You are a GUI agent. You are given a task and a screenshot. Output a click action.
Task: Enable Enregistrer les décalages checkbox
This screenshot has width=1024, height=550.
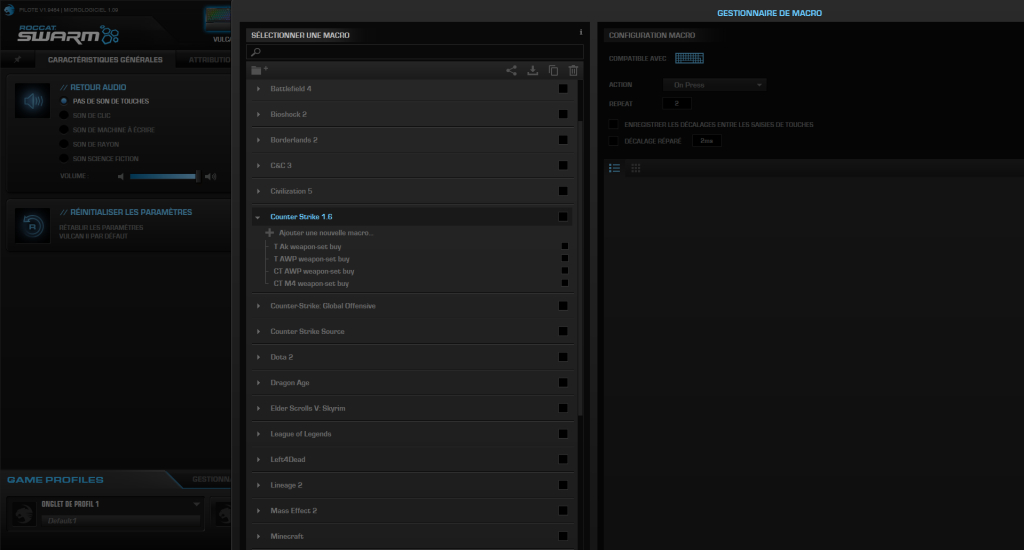pos(613,124)
